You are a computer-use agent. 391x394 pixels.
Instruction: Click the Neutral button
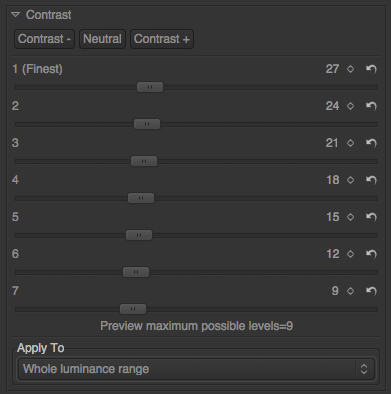coord(102,39)
